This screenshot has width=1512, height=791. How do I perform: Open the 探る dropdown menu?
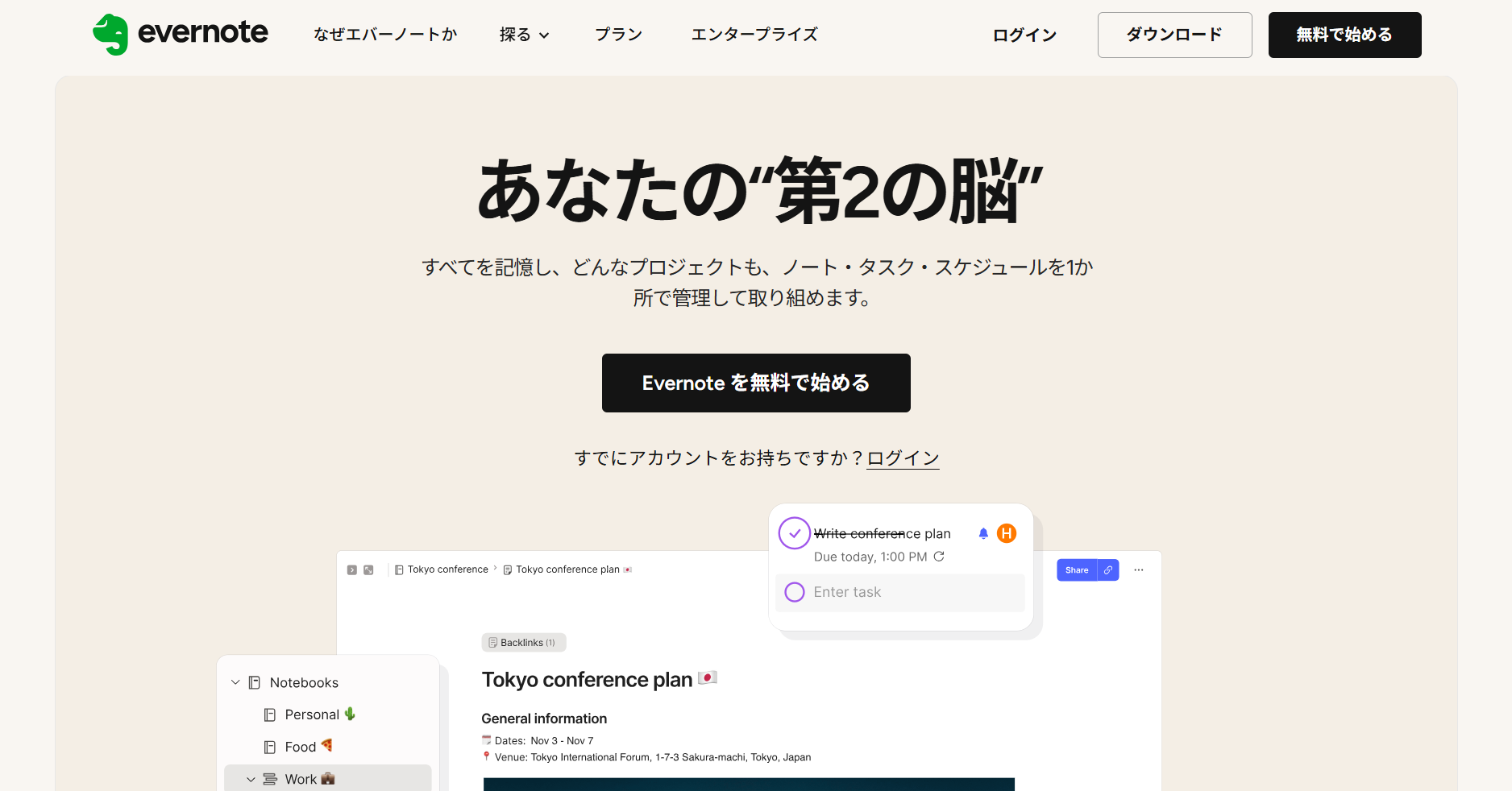coord(524,35)
